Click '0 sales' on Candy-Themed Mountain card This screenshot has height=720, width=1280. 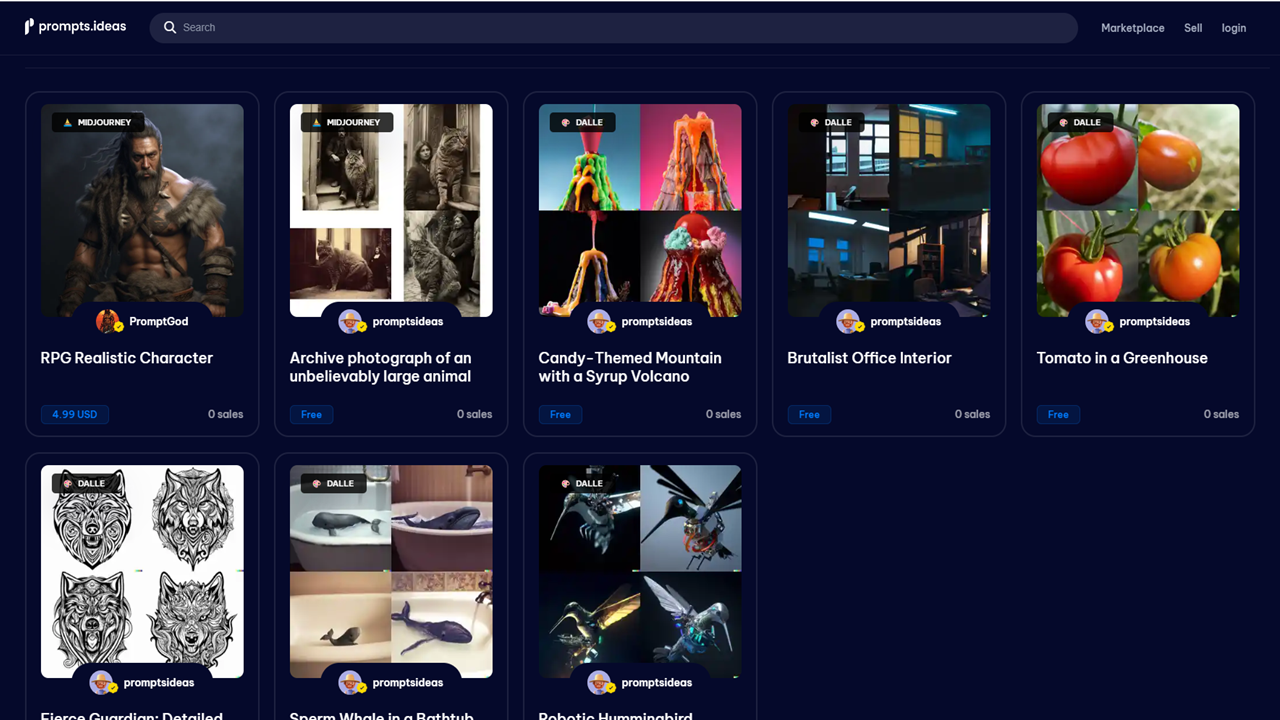pyautogui.click(x=724, y=414)
